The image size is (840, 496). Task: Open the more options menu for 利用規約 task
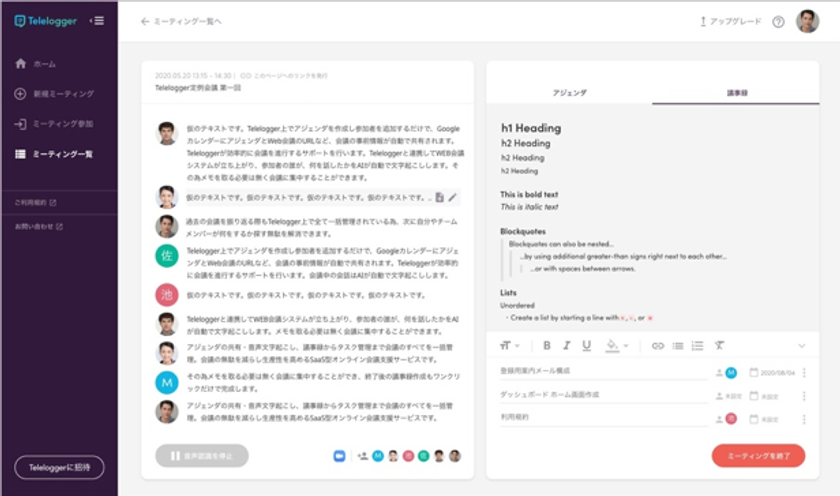[x=804, y=418]
